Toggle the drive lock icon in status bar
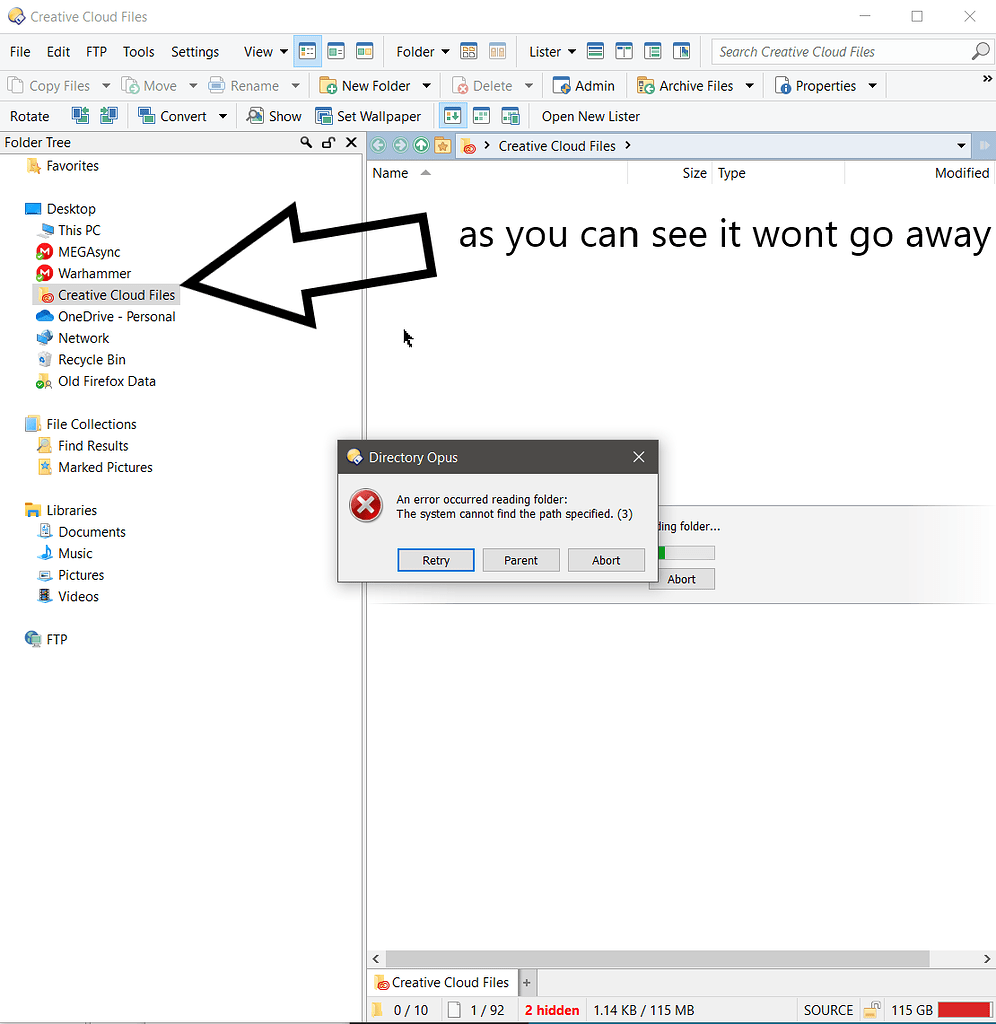Viewport: 996px width, 1024px height. (872, 1010)
